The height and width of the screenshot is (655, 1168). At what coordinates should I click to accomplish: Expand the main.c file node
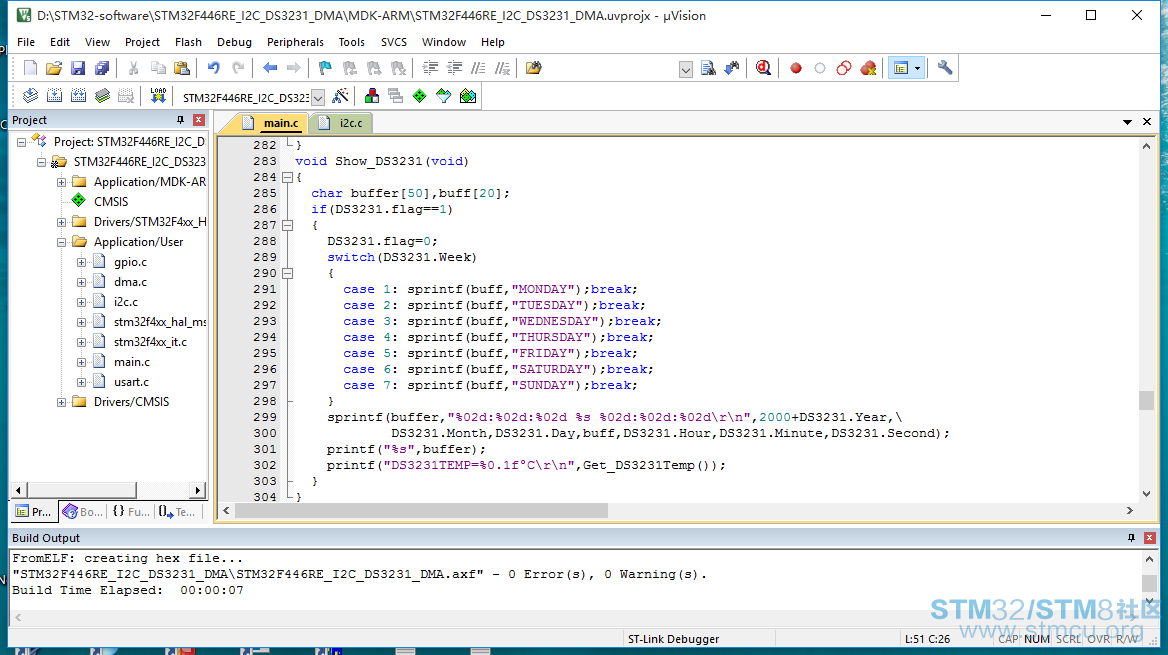pos(82,362)
